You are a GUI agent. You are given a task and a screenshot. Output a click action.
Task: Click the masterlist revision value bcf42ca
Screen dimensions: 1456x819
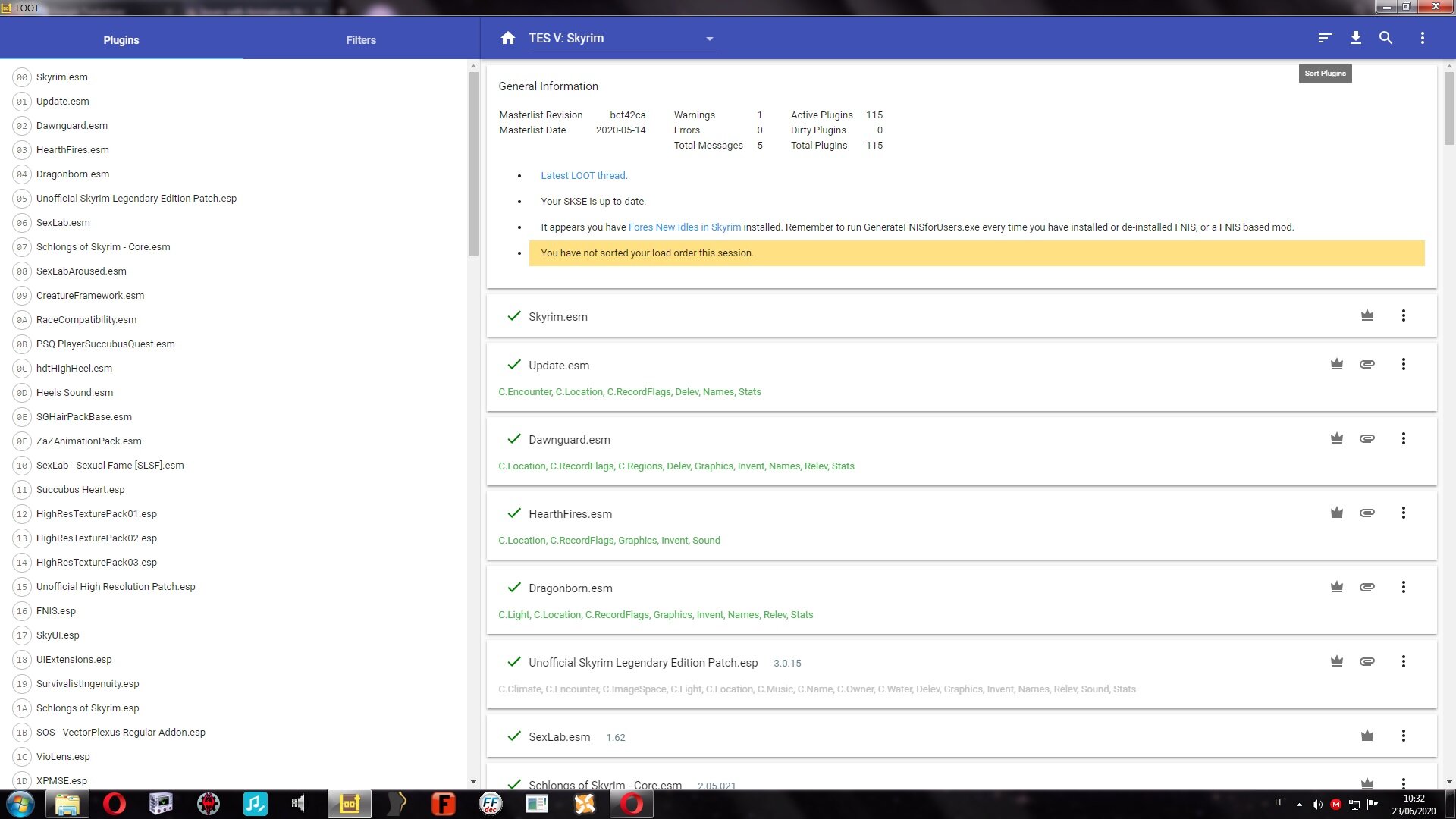click(628, 115)
